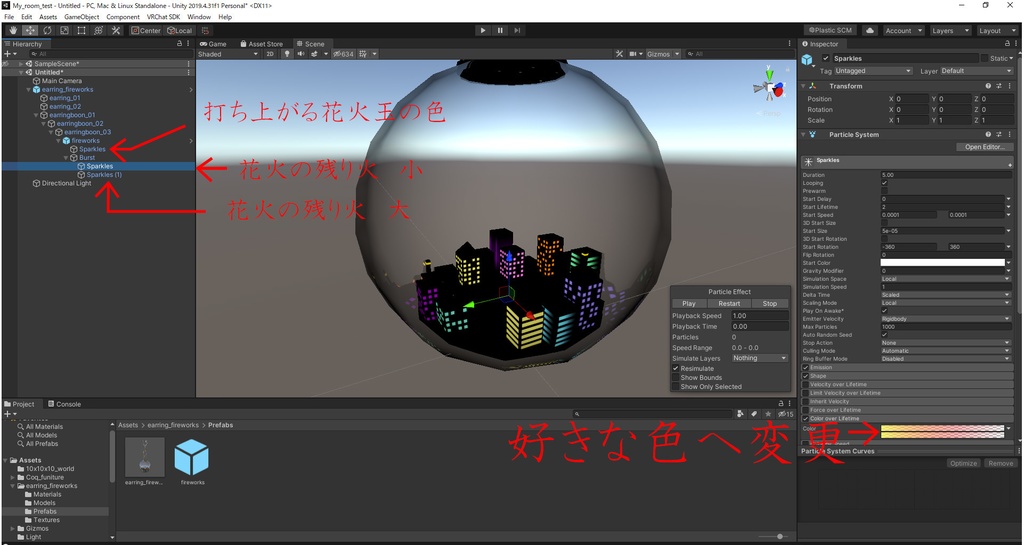Select the Rect transform tool

[x=81, y=31]
